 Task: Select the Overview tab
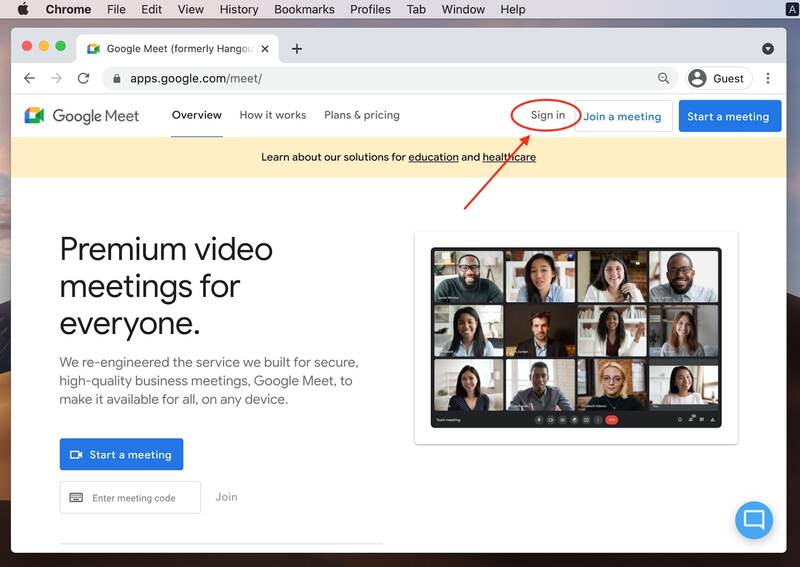[x=196, y=115]
